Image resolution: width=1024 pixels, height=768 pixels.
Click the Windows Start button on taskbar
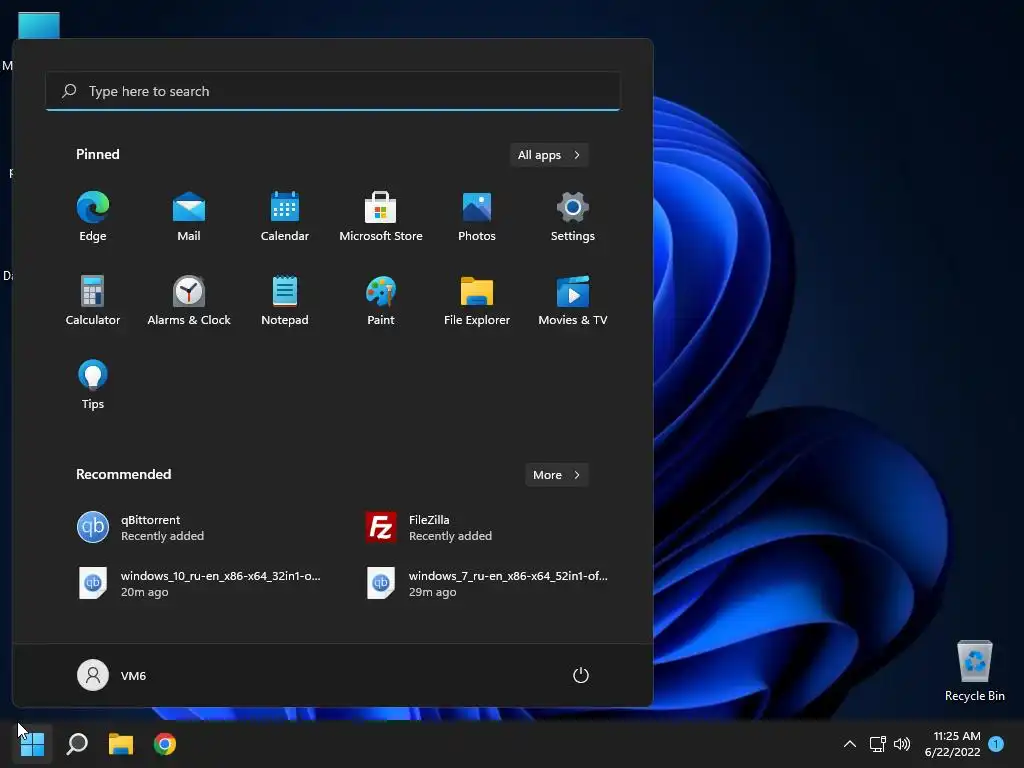point(32,744)
